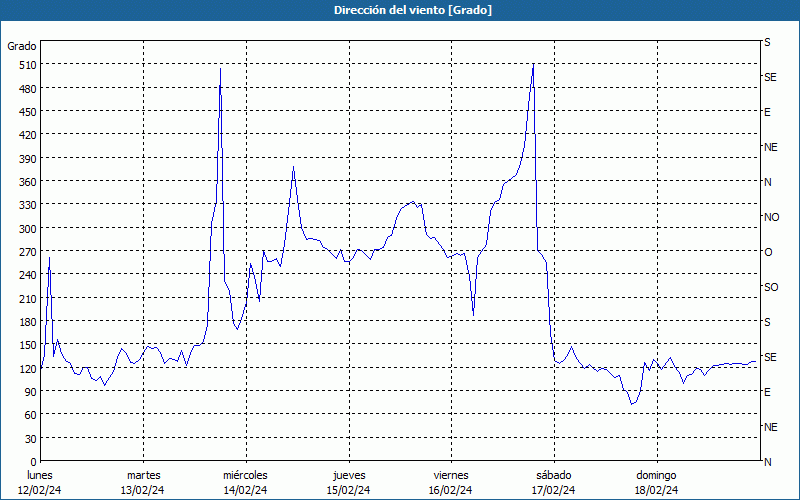Click the 0 value on the y-axis

tap(34, 462)
